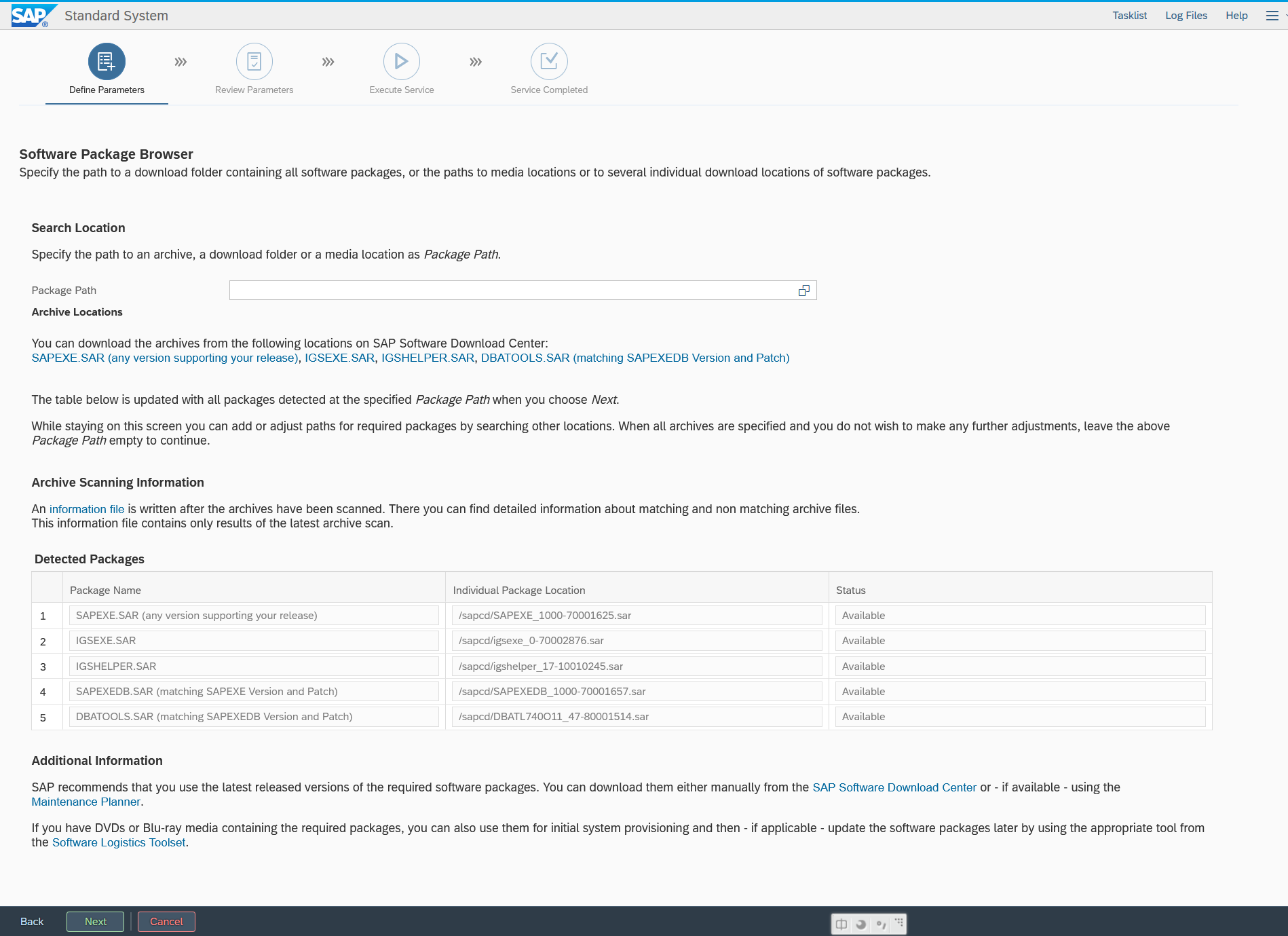The width and height of the screenshot is (1288, 936).
Task: Click location /sapcd/SAPEXE_1000-70001625.sar
Action: click(637, 616)
